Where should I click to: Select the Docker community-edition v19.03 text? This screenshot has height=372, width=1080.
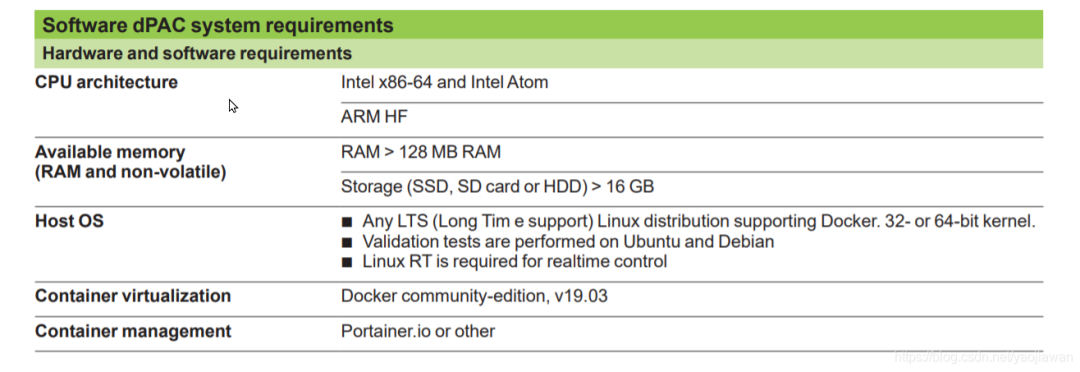(x=475, y=296)
